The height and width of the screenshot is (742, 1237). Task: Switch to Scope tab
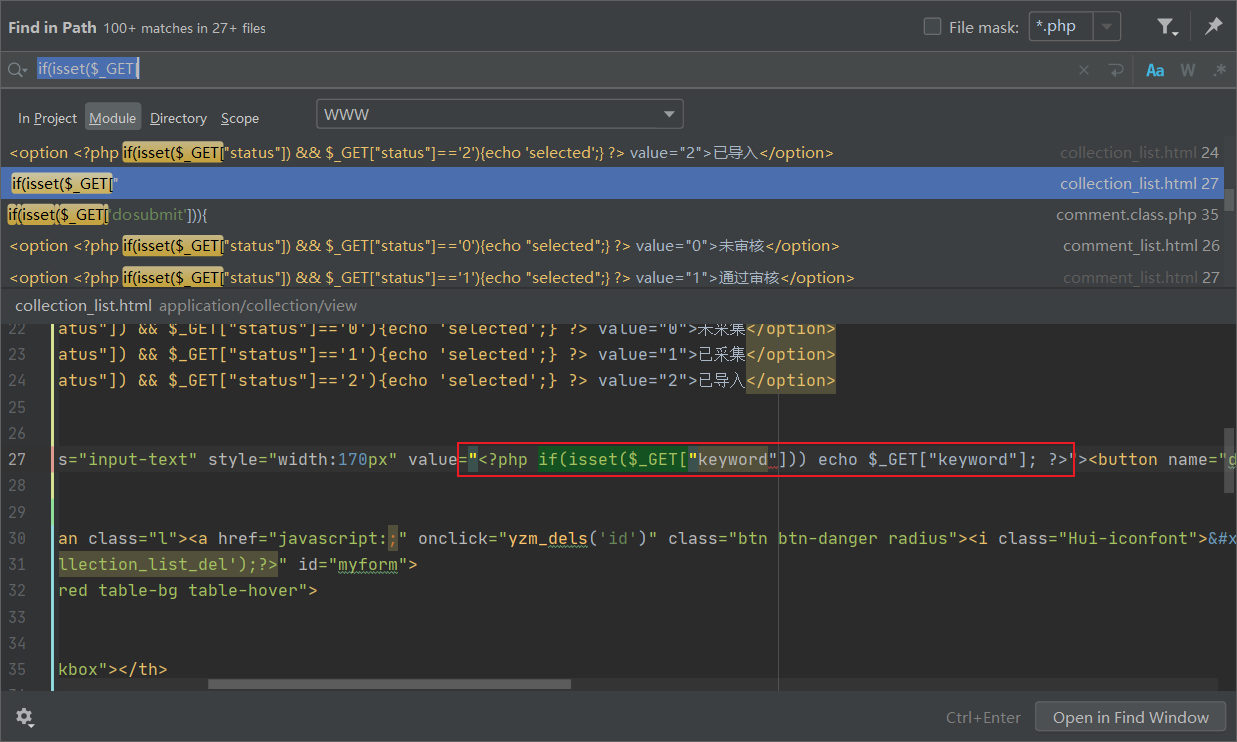240,118
